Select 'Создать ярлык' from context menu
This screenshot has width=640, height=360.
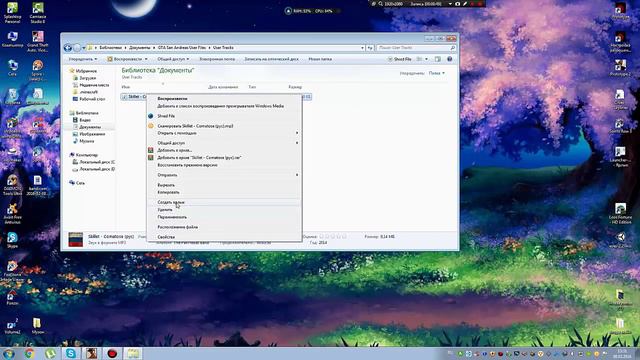(225, 202)
